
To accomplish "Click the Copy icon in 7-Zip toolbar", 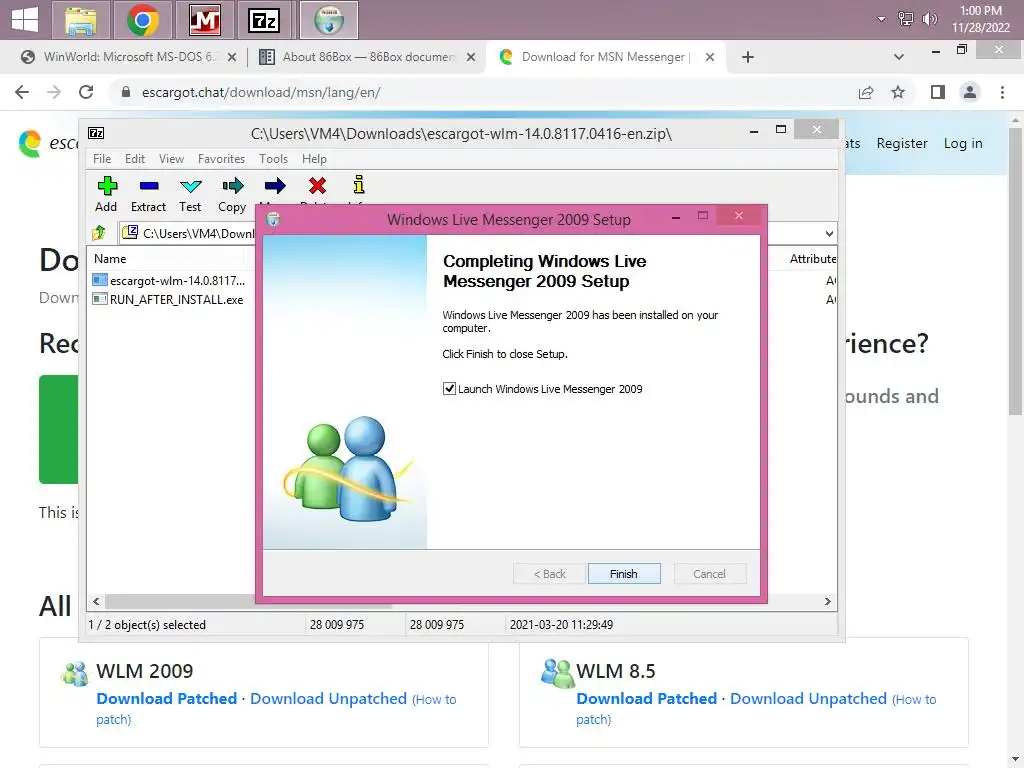I will coord(232,187).
